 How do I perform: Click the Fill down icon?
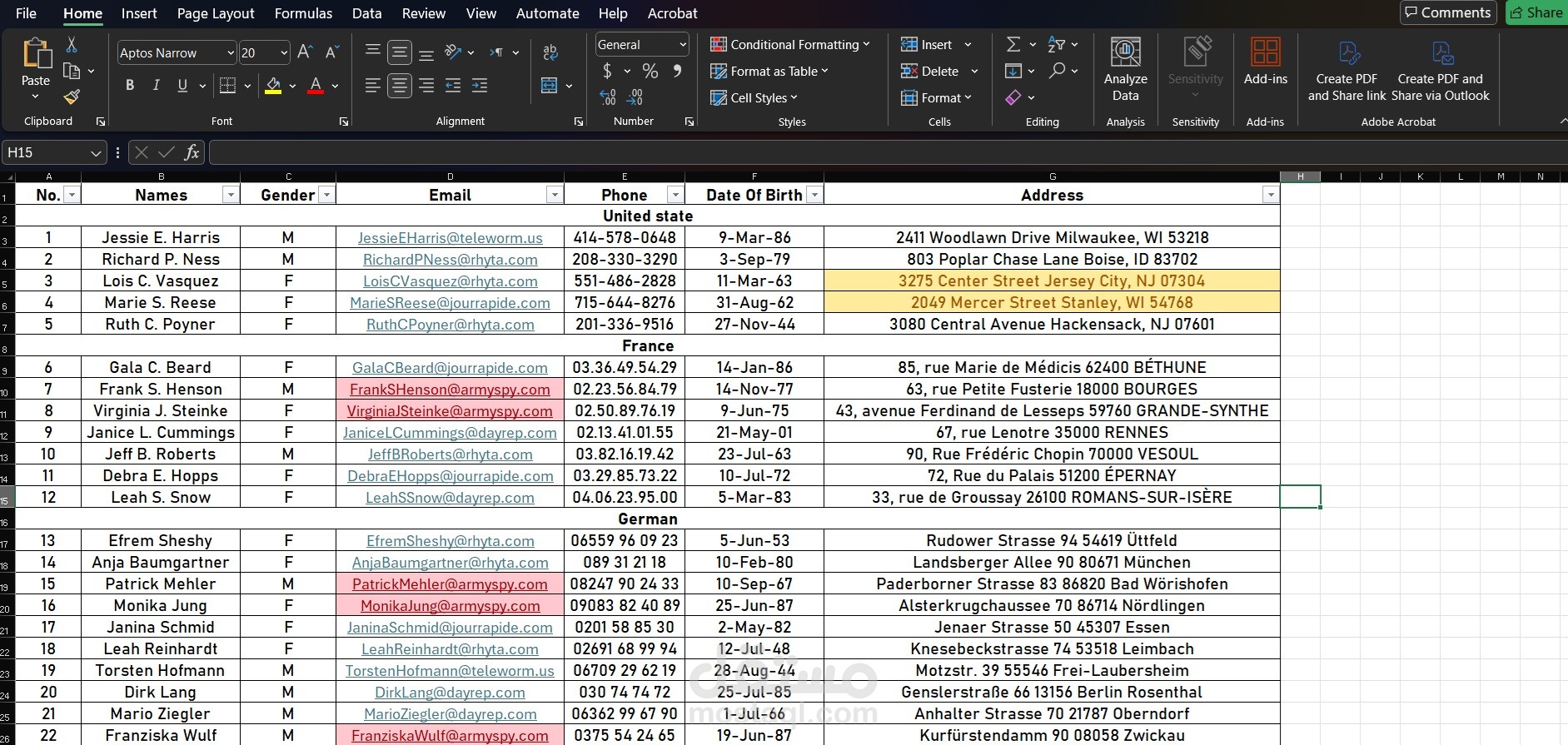(x=1013, y=71)
